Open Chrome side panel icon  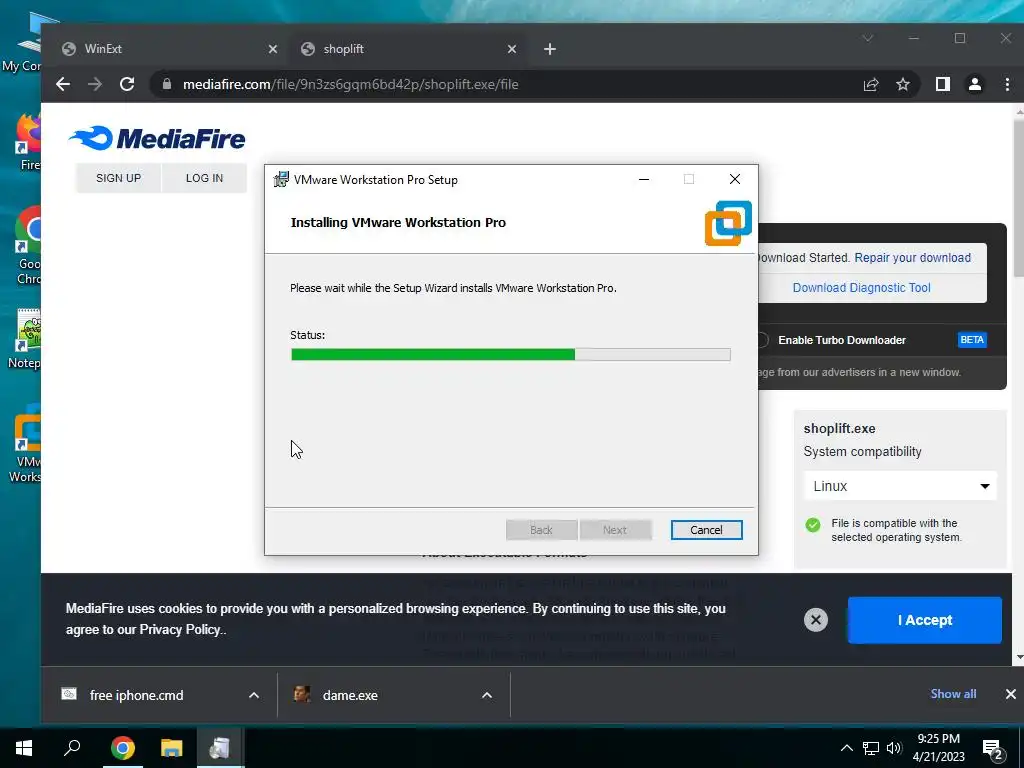pos(942,84)
